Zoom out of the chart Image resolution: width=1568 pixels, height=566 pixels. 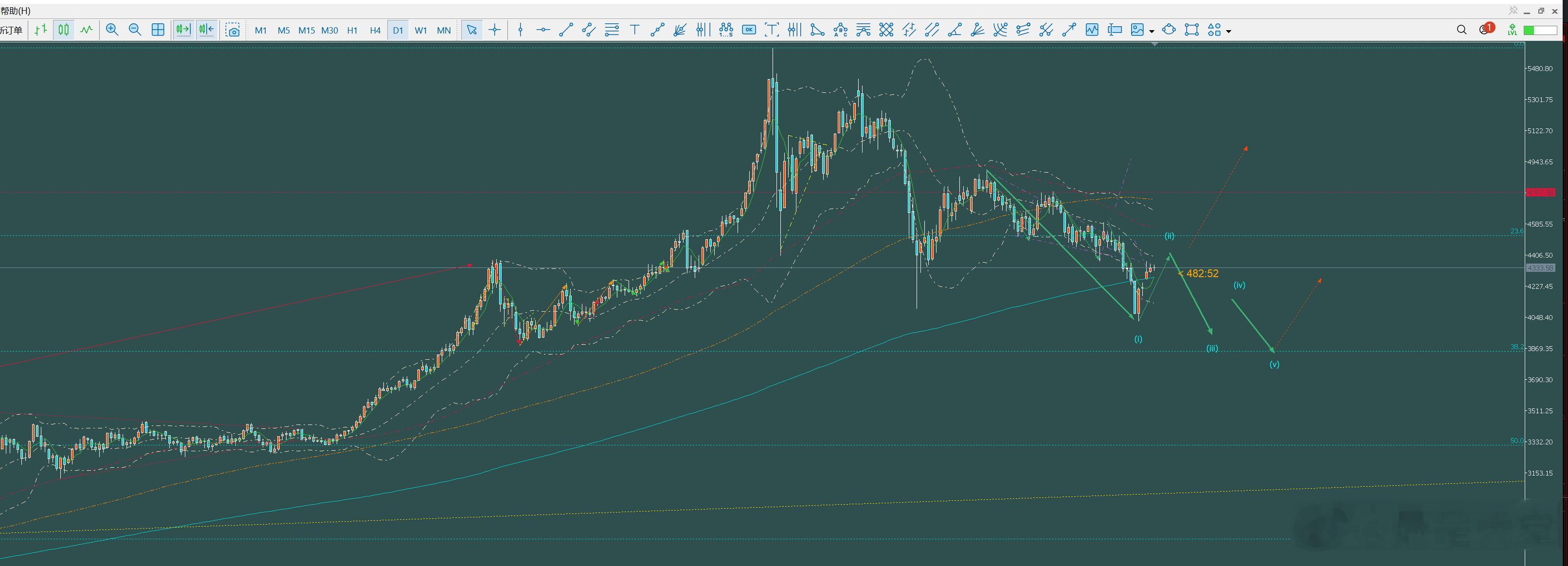135,30
